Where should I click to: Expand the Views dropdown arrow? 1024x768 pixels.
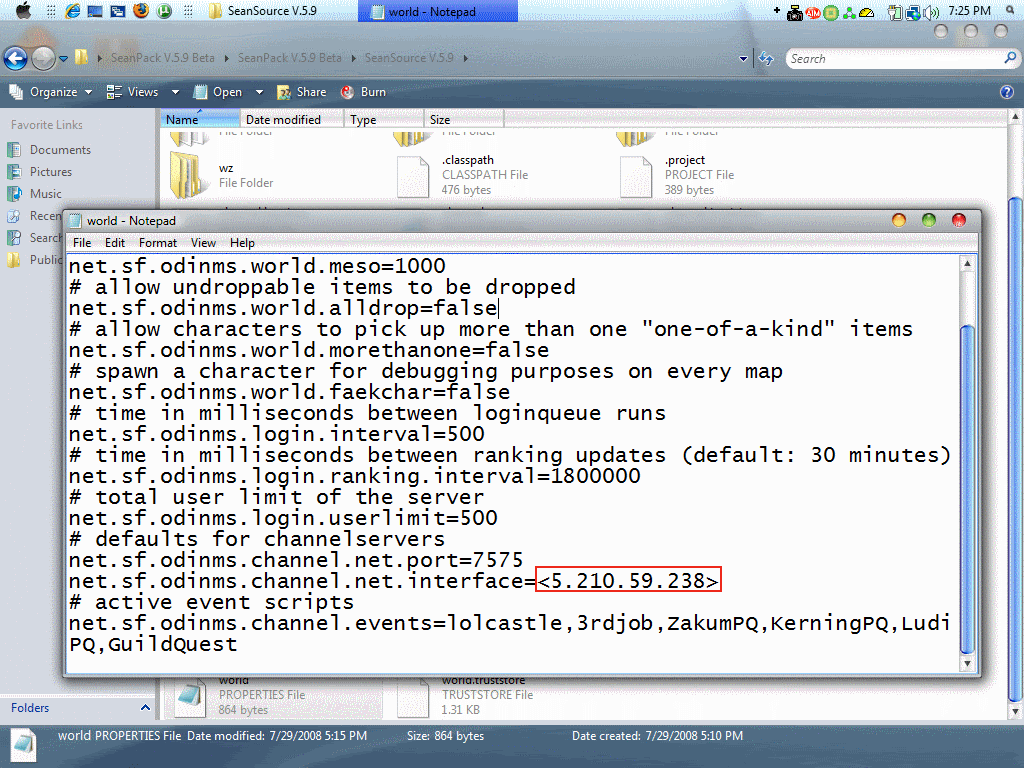pos(175,92)
